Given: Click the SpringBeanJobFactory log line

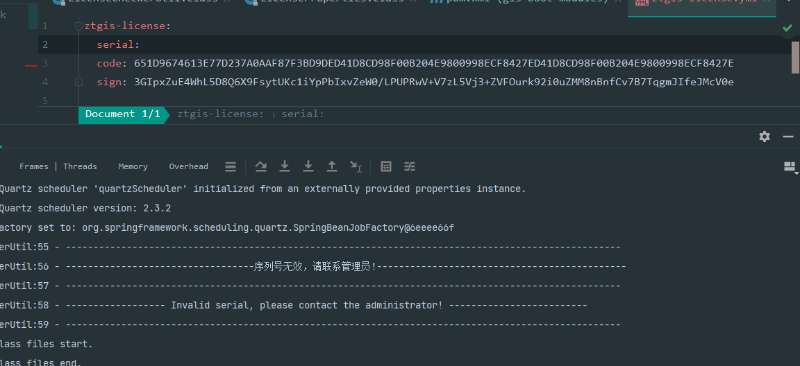Looking at the screenshot, I should click(x=227, y=228).
